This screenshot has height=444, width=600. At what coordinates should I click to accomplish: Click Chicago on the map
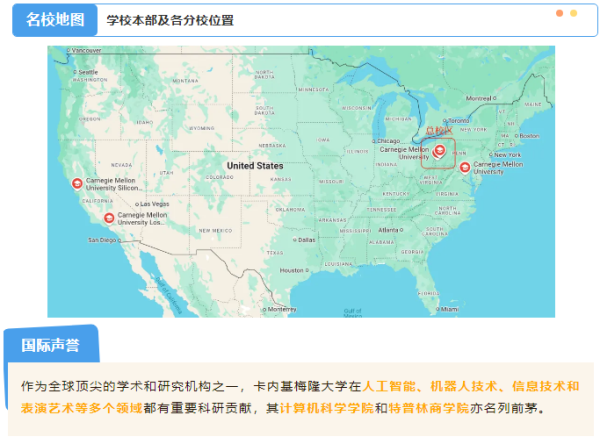click(x=389, y=141)
